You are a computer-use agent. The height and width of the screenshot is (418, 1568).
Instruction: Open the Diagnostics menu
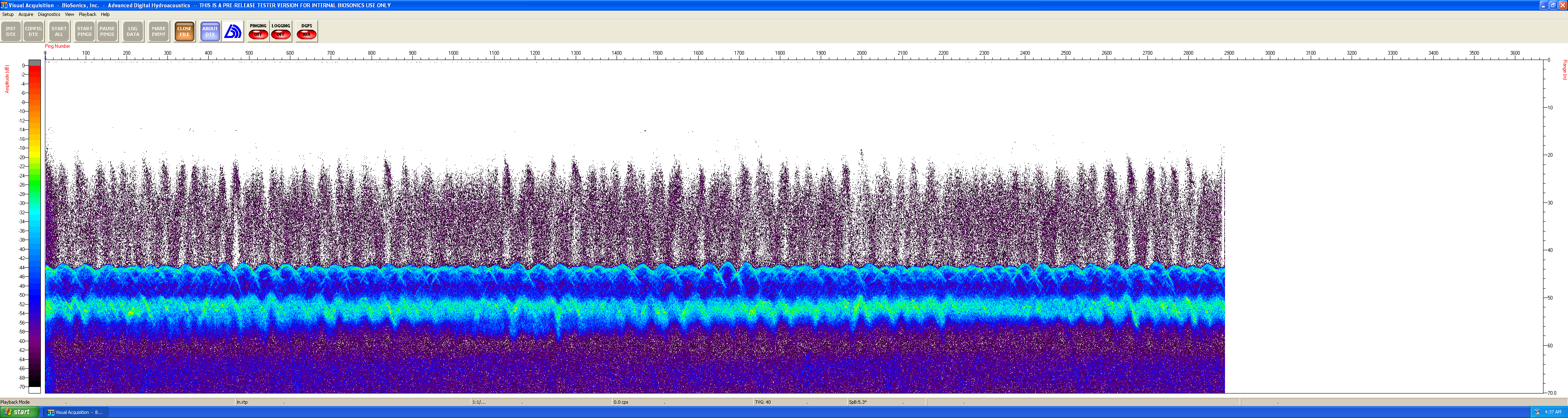pos(49,15)
